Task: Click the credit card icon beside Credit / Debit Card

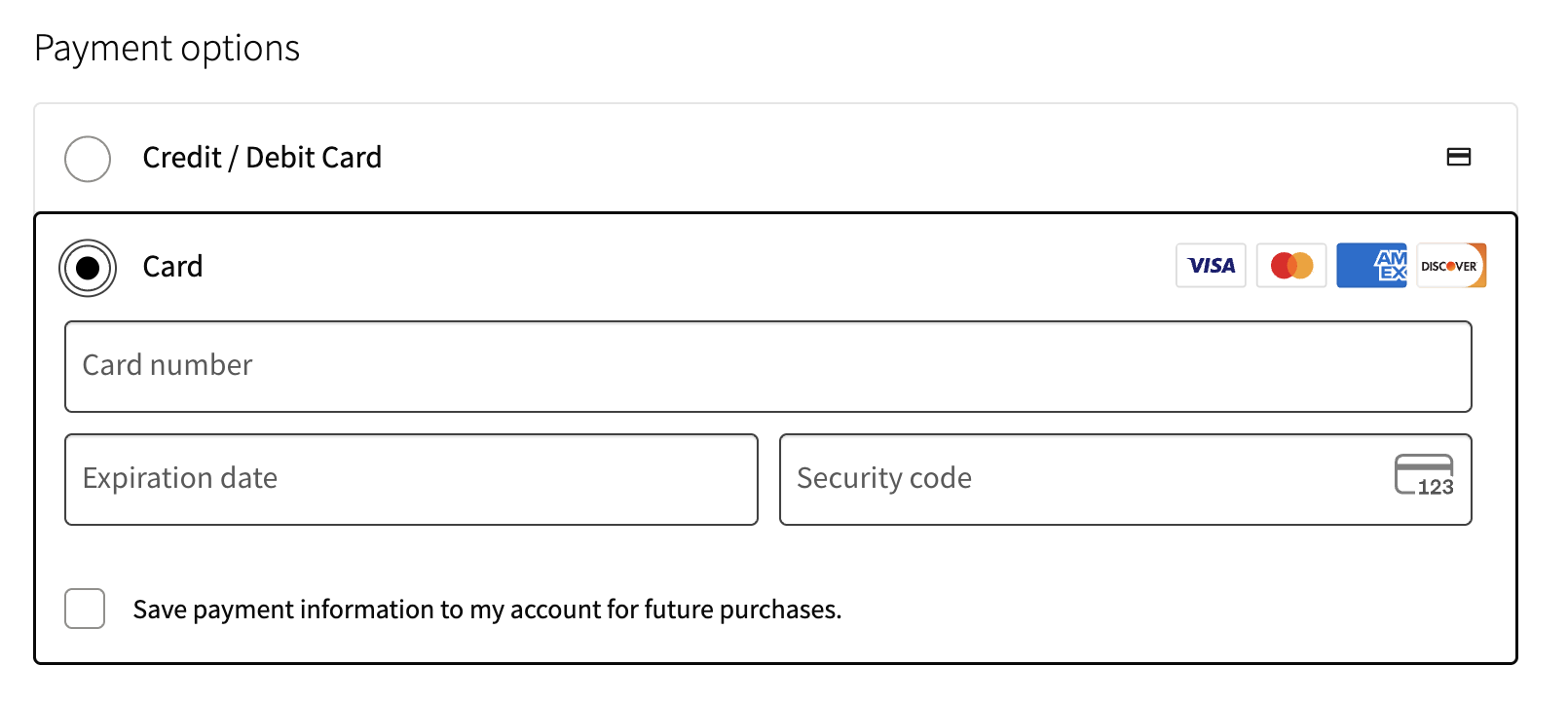Action: (x=1458, y=157)
